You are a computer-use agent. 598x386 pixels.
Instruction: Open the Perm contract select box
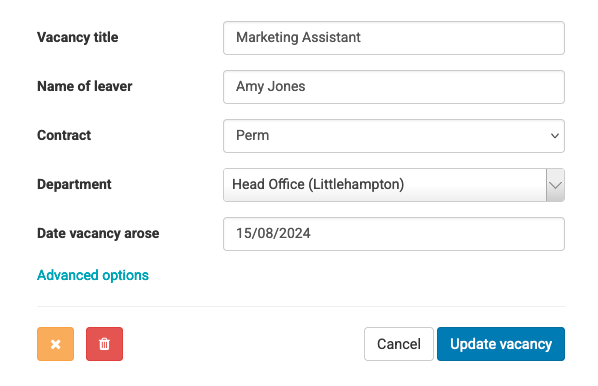click(x=394, y=136)
